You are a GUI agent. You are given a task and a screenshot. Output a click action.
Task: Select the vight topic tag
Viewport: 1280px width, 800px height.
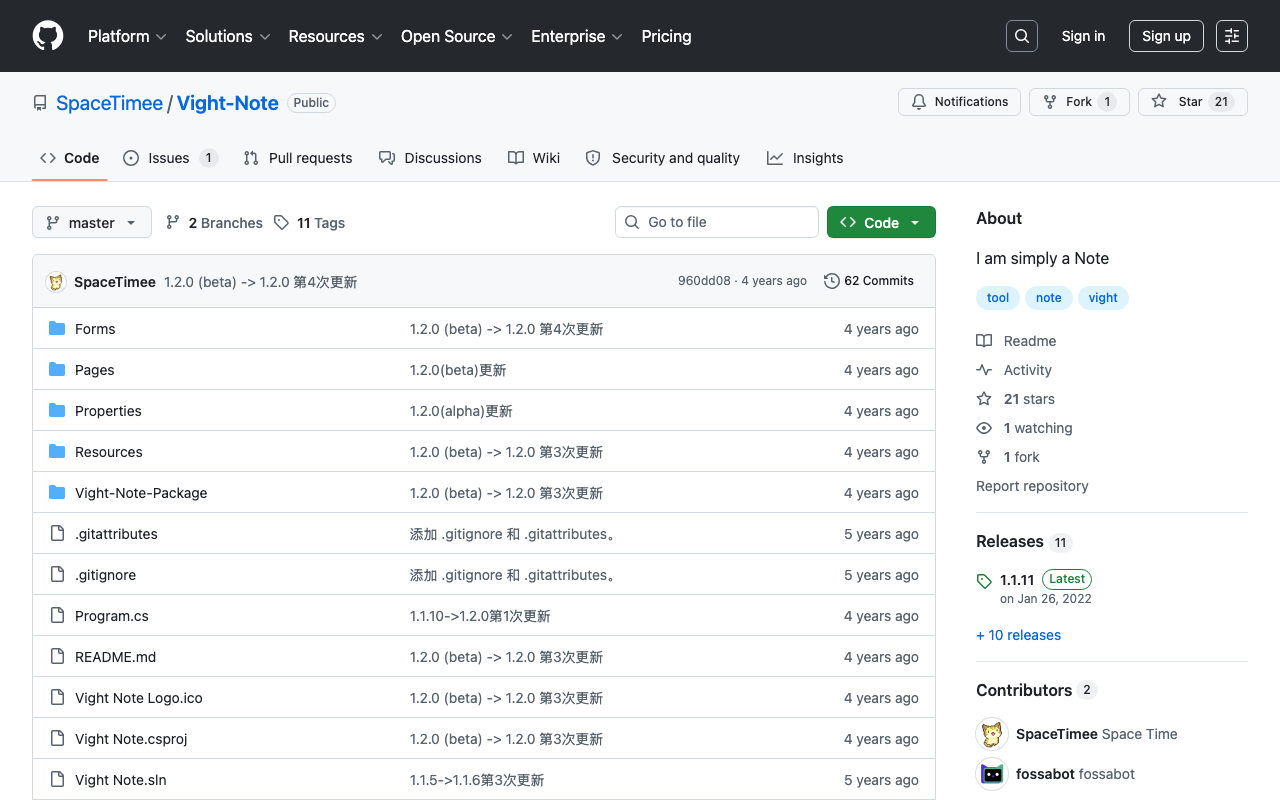point(1103,298)
